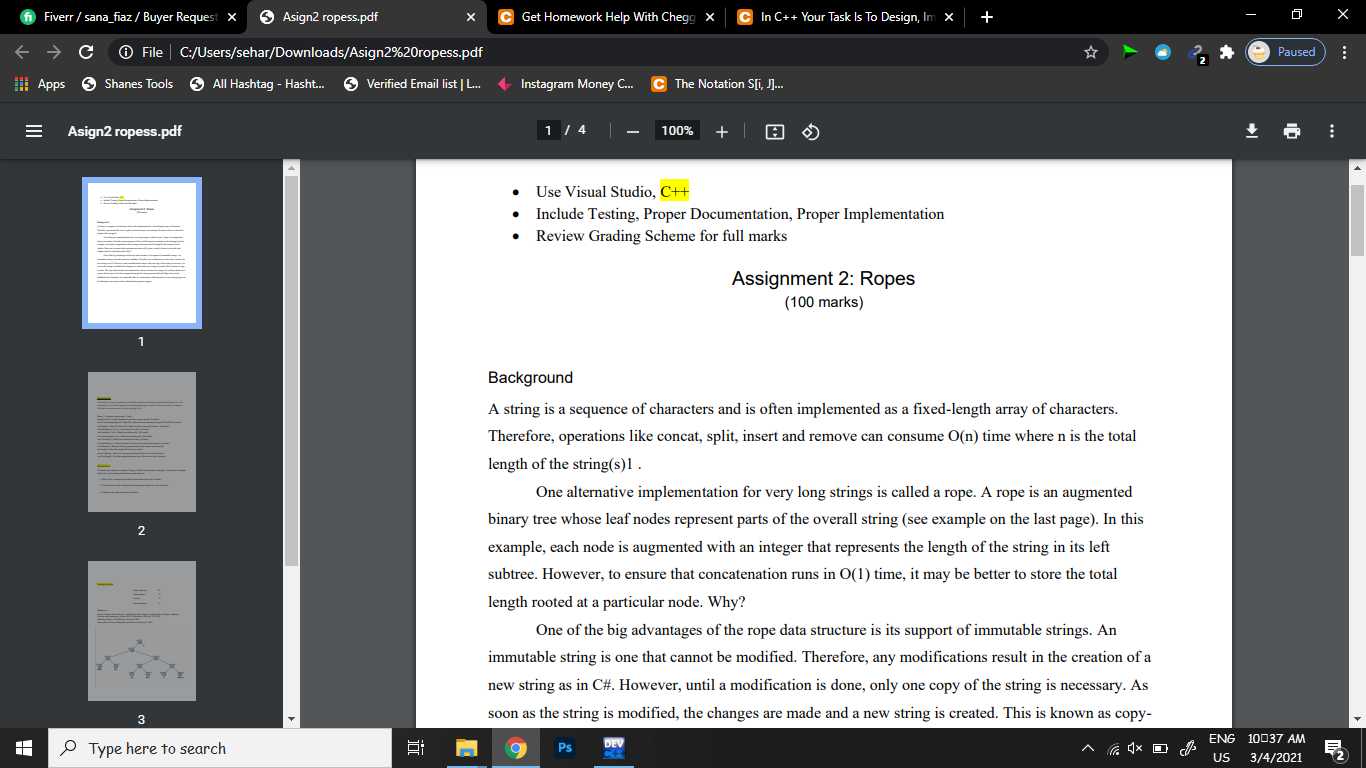Close the Get Homework Help tab

[x=709, y=17]
